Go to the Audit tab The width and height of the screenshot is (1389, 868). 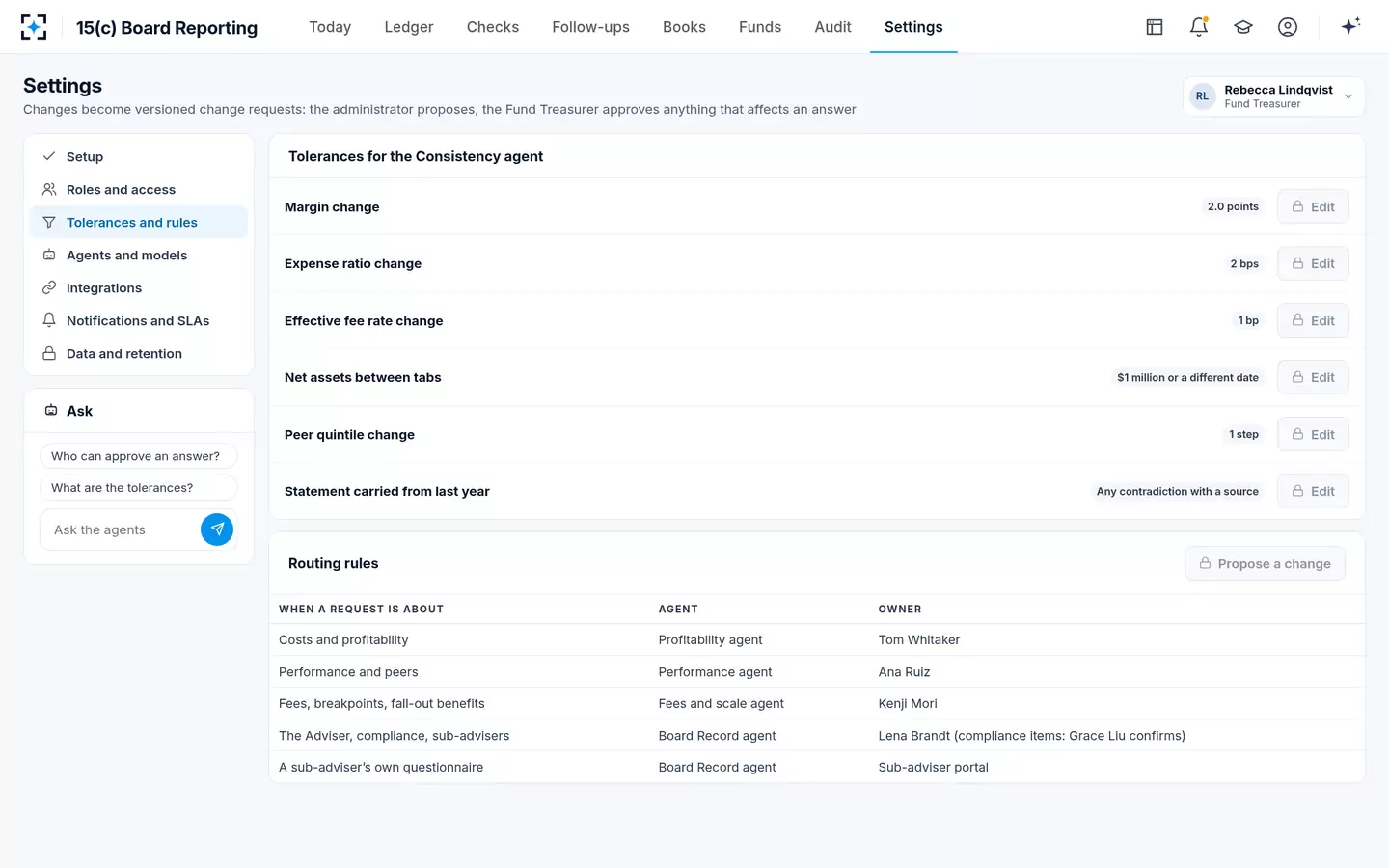point(832,27)
